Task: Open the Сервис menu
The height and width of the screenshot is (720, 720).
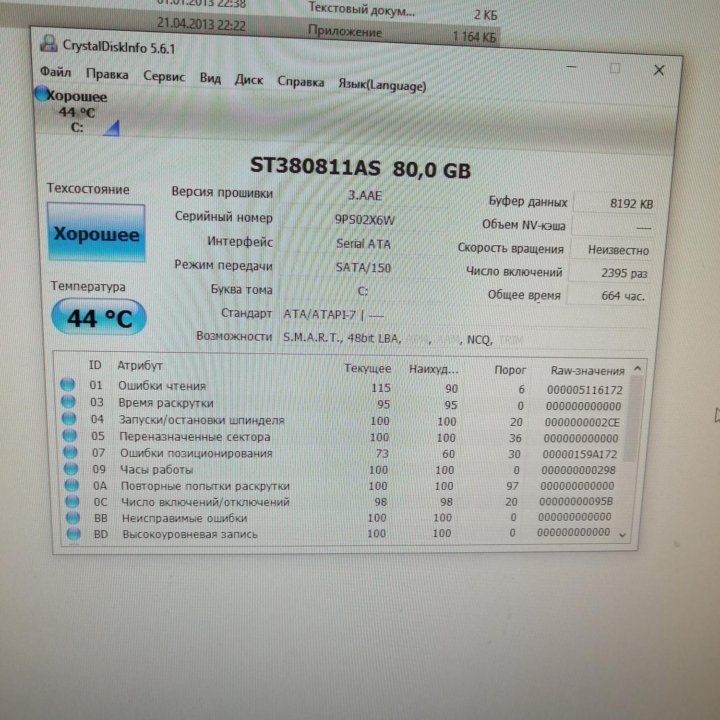Action: click(163, 76)
